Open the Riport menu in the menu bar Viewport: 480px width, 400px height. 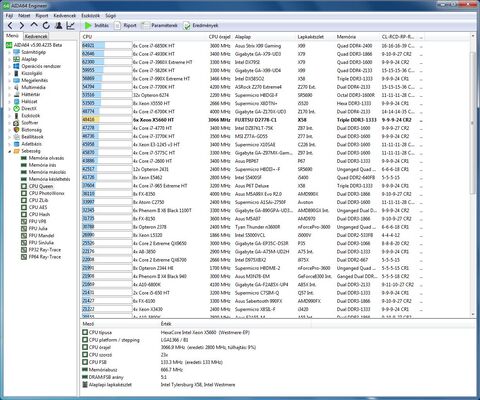(x=42, y=16)
